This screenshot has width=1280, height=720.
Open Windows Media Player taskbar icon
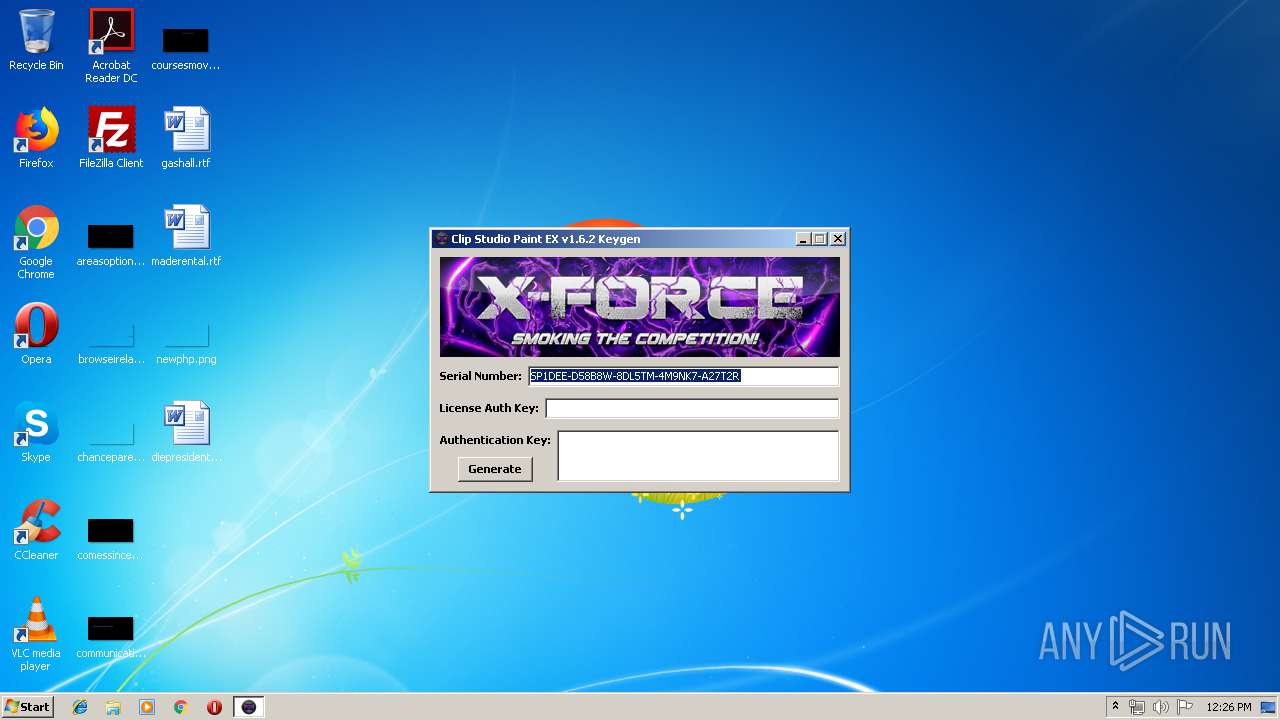click(x=147, y=707)
